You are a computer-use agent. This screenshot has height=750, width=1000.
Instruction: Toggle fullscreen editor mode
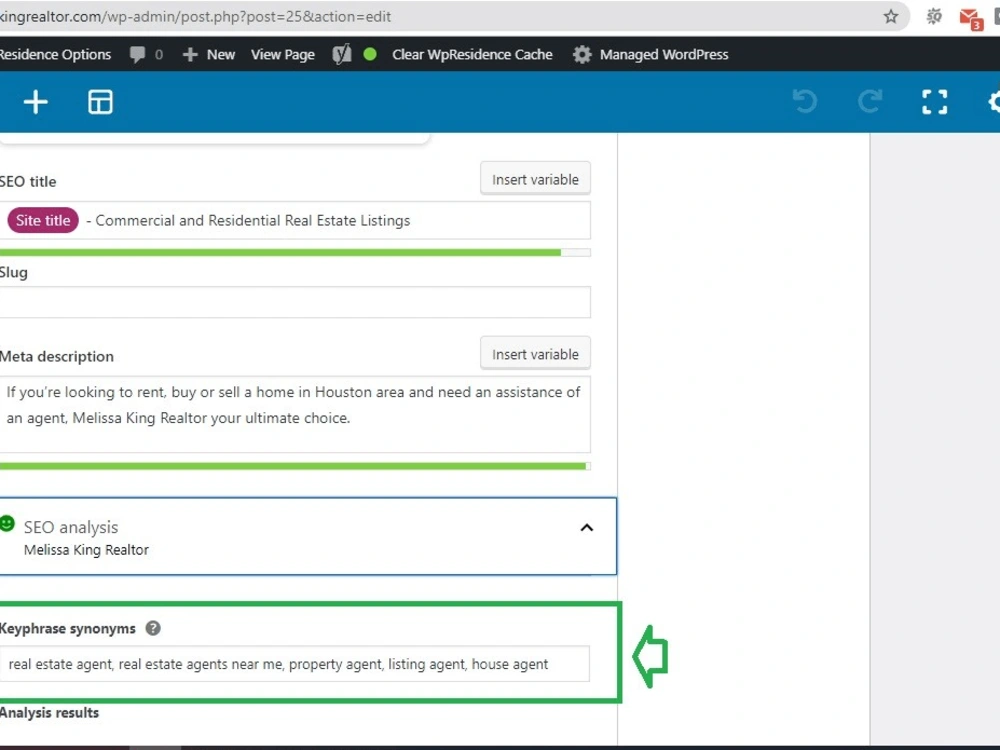[934, 102]
